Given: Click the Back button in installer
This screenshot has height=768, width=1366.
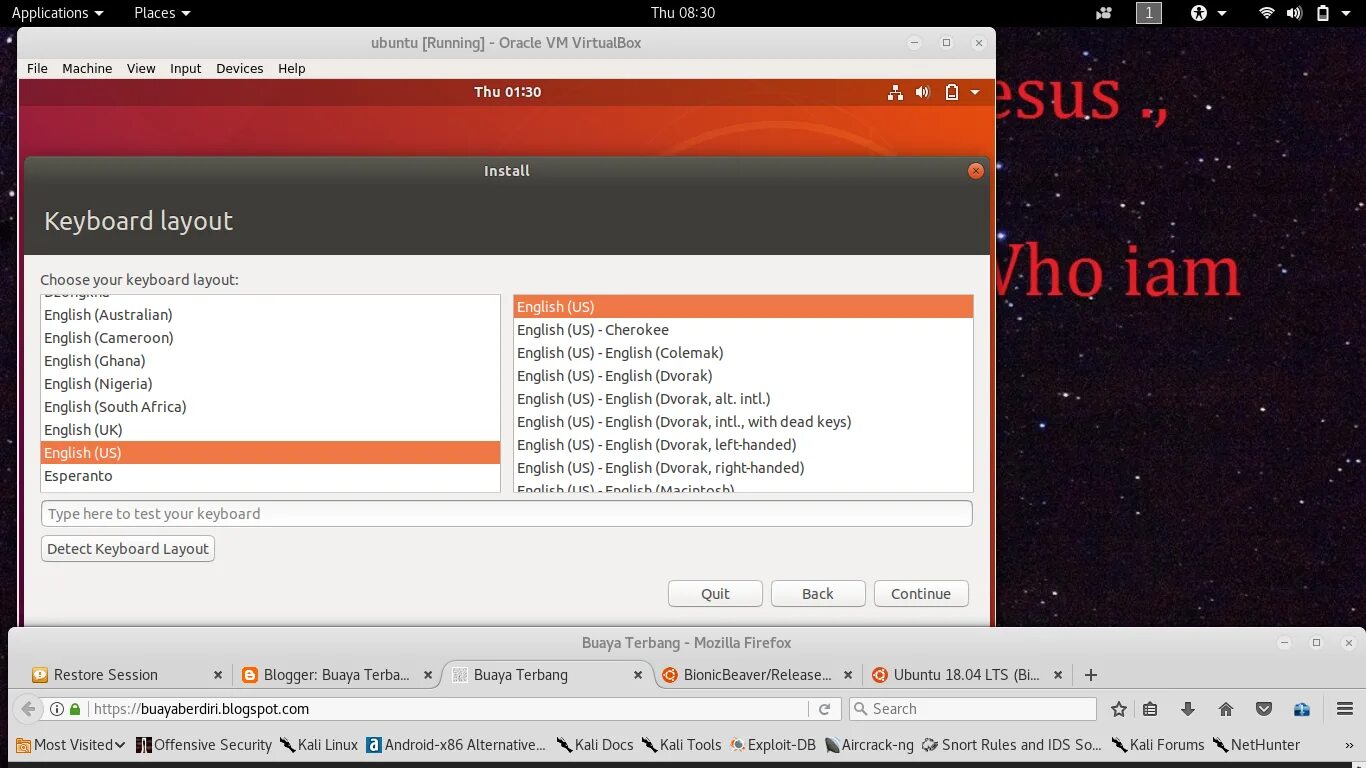Looking at the screenshot, I should tap(817, 594).
